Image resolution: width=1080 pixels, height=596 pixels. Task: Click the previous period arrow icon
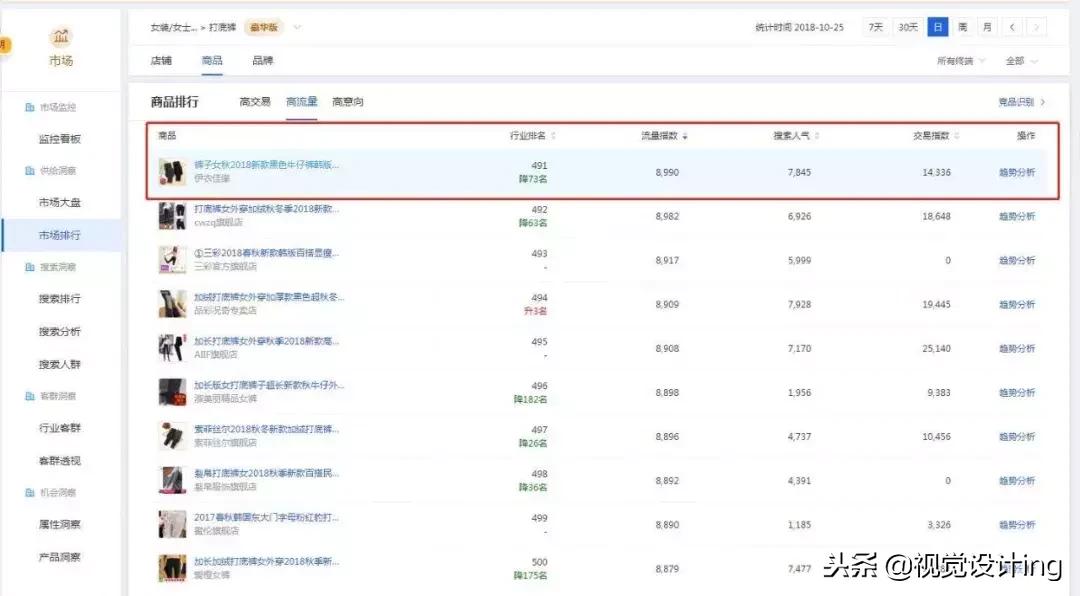1012,27
